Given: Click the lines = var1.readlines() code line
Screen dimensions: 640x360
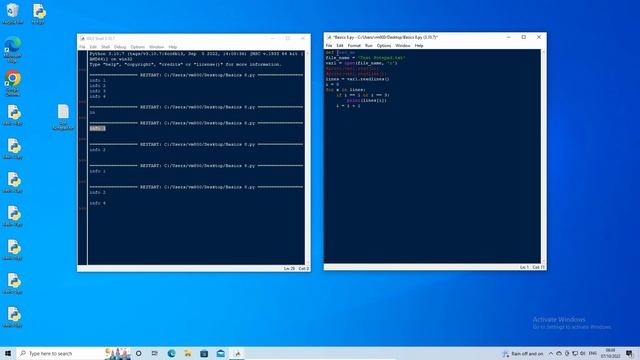Looking at the screenshot, I should (x=358, y=79).
